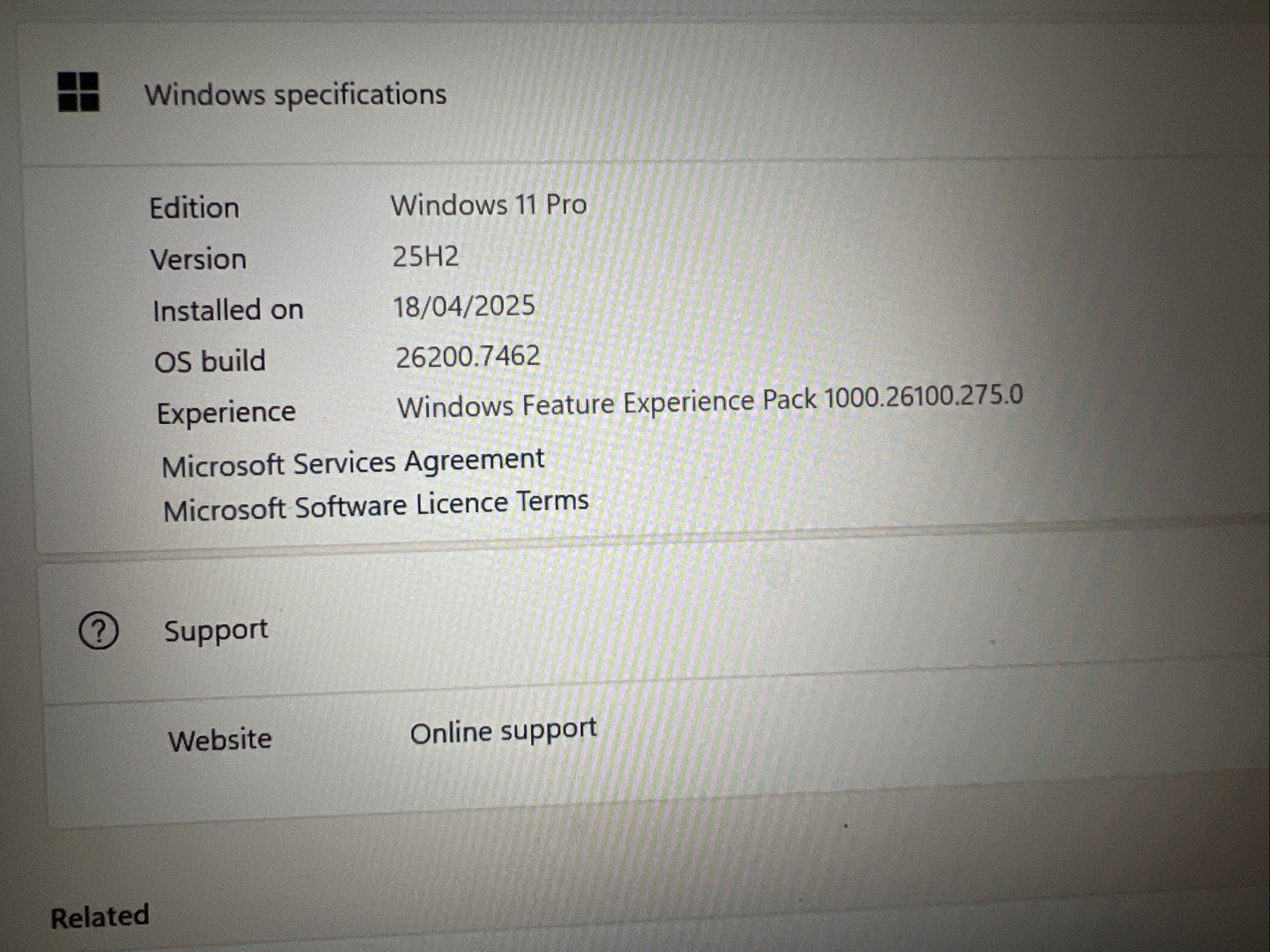Viewport: 1270px width, 952px height.
Task: Select the OS build number 26200.7462
Action: point(468,357)
